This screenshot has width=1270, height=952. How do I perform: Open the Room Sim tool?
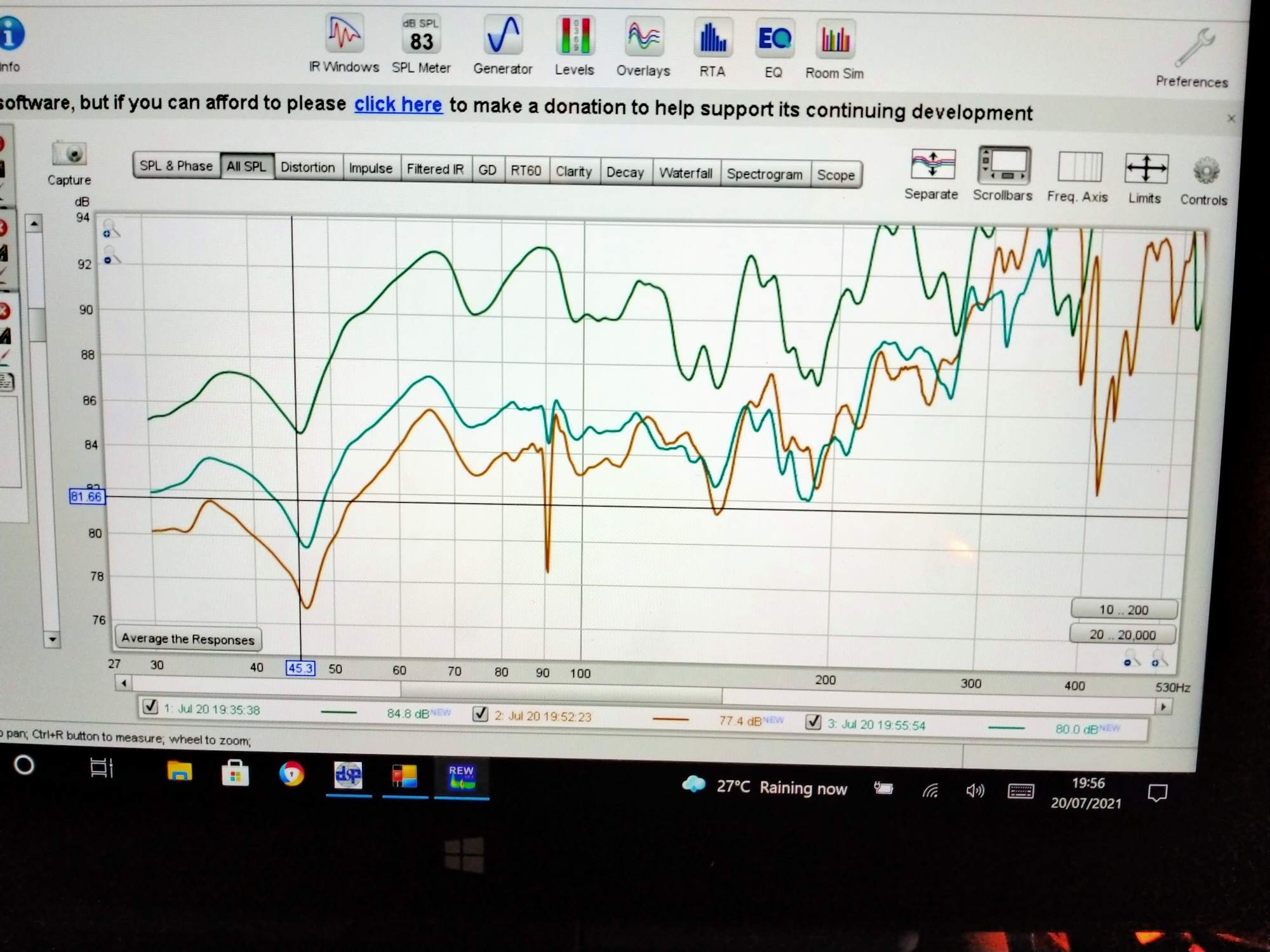834,51
